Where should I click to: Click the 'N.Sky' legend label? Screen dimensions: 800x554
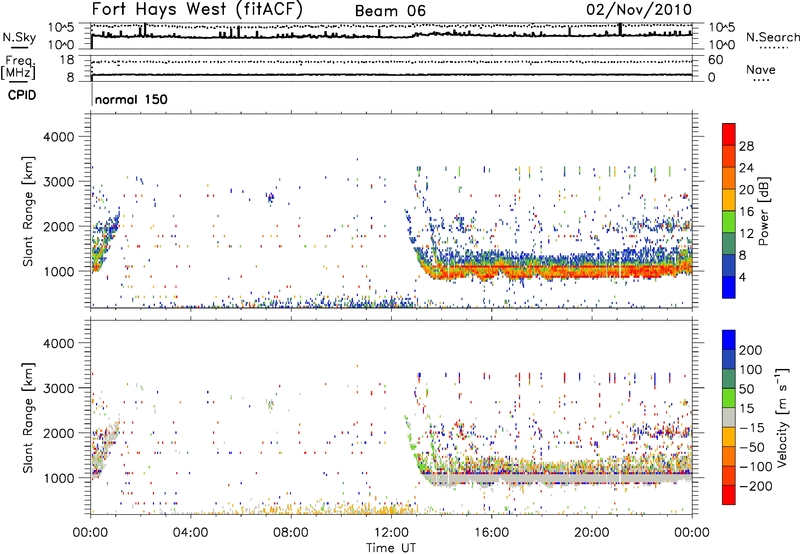click(x=19, y=37)
